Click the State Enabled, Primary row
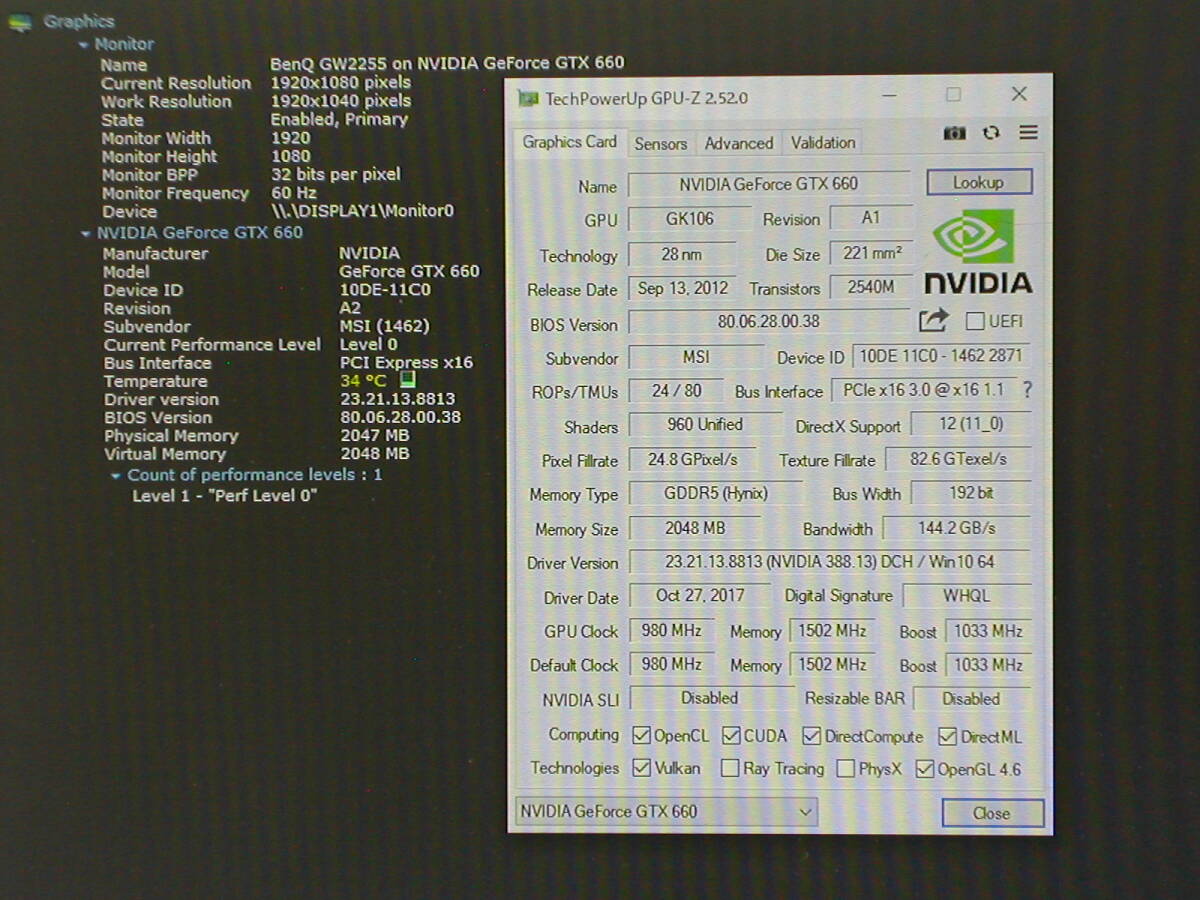1200x900 pixels. 254,120
